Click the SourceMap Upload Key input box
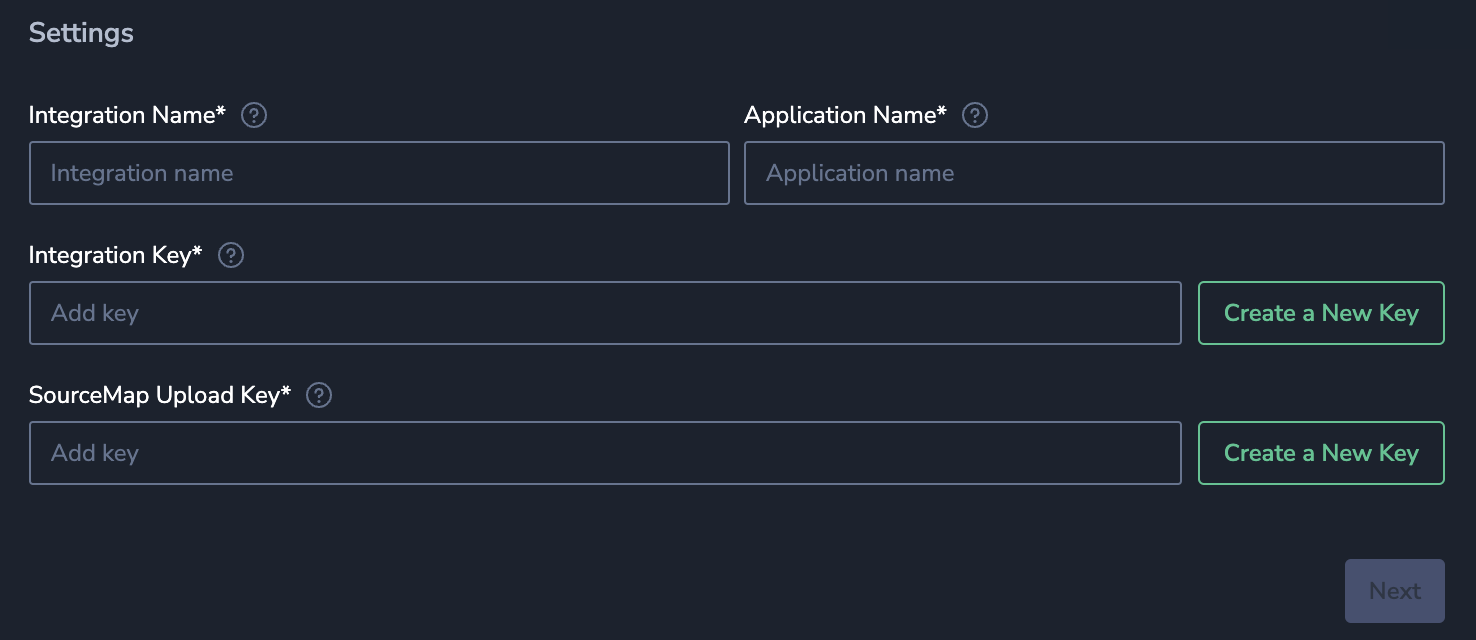Screen dimensions: 1476x640 pyautogui.click(x=605, y=453)
